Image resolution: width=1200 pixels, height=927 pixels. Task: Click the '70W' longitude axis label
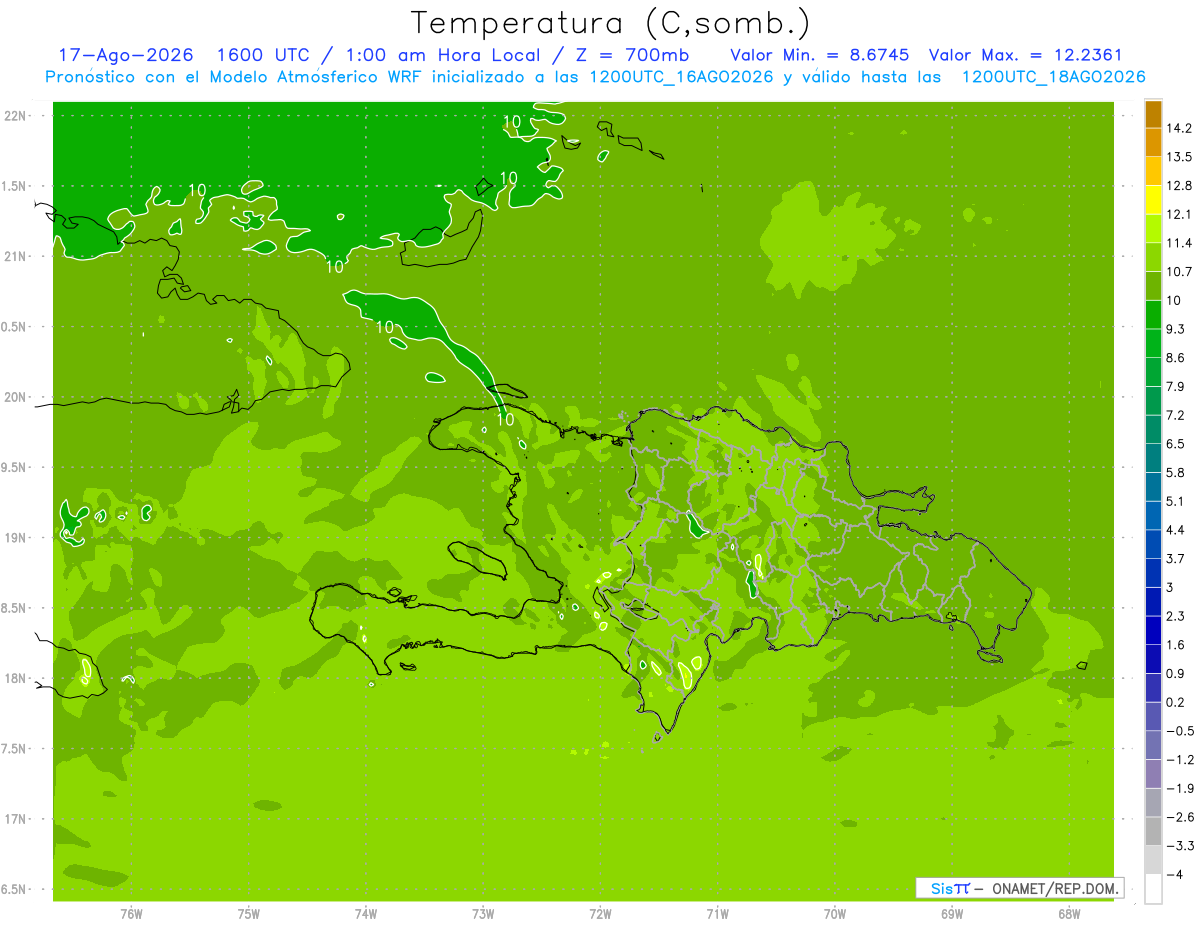point(835,914)
